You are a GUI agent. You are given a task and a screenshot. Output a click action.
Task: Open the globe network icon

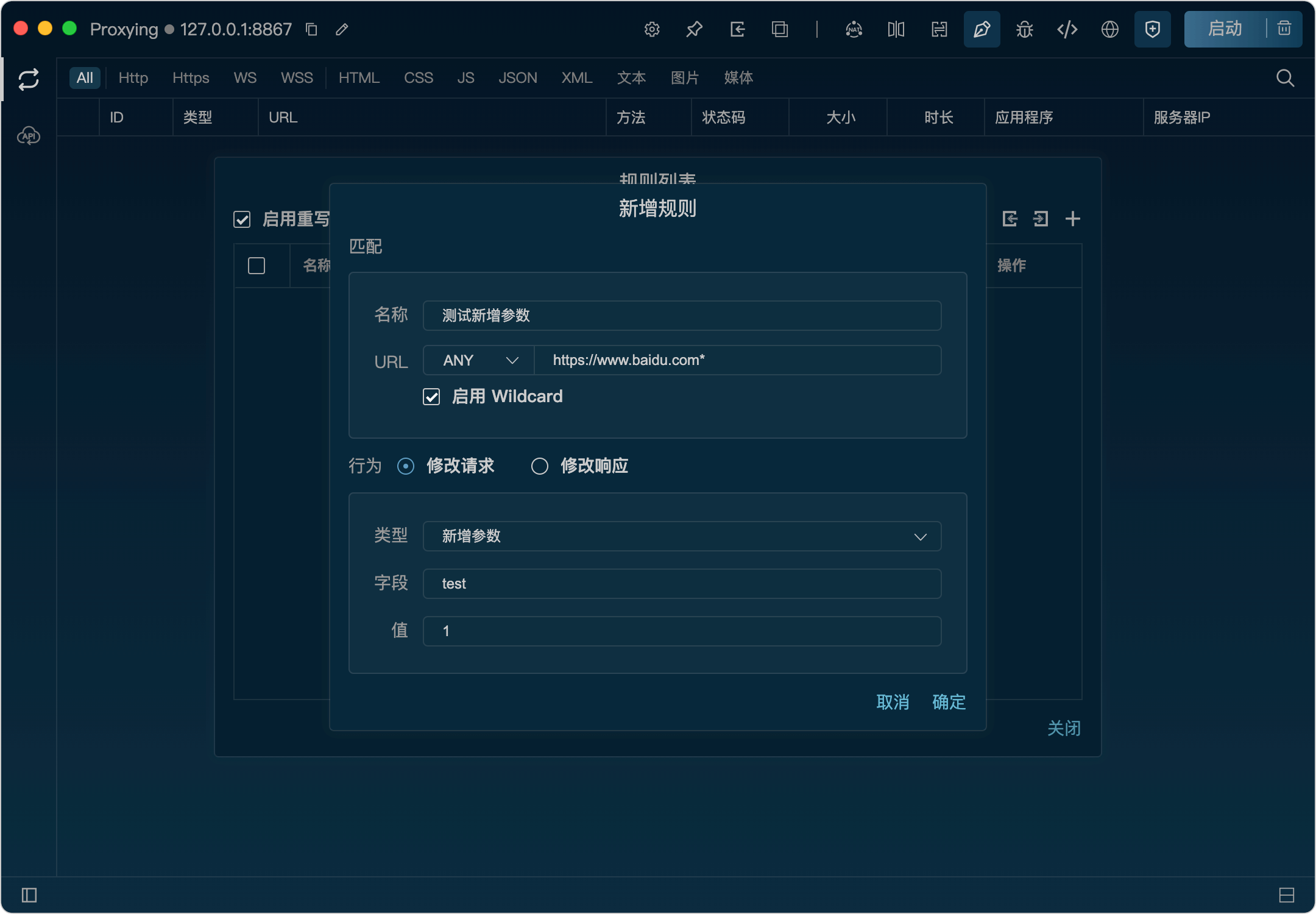click(x=1109, y=29)
